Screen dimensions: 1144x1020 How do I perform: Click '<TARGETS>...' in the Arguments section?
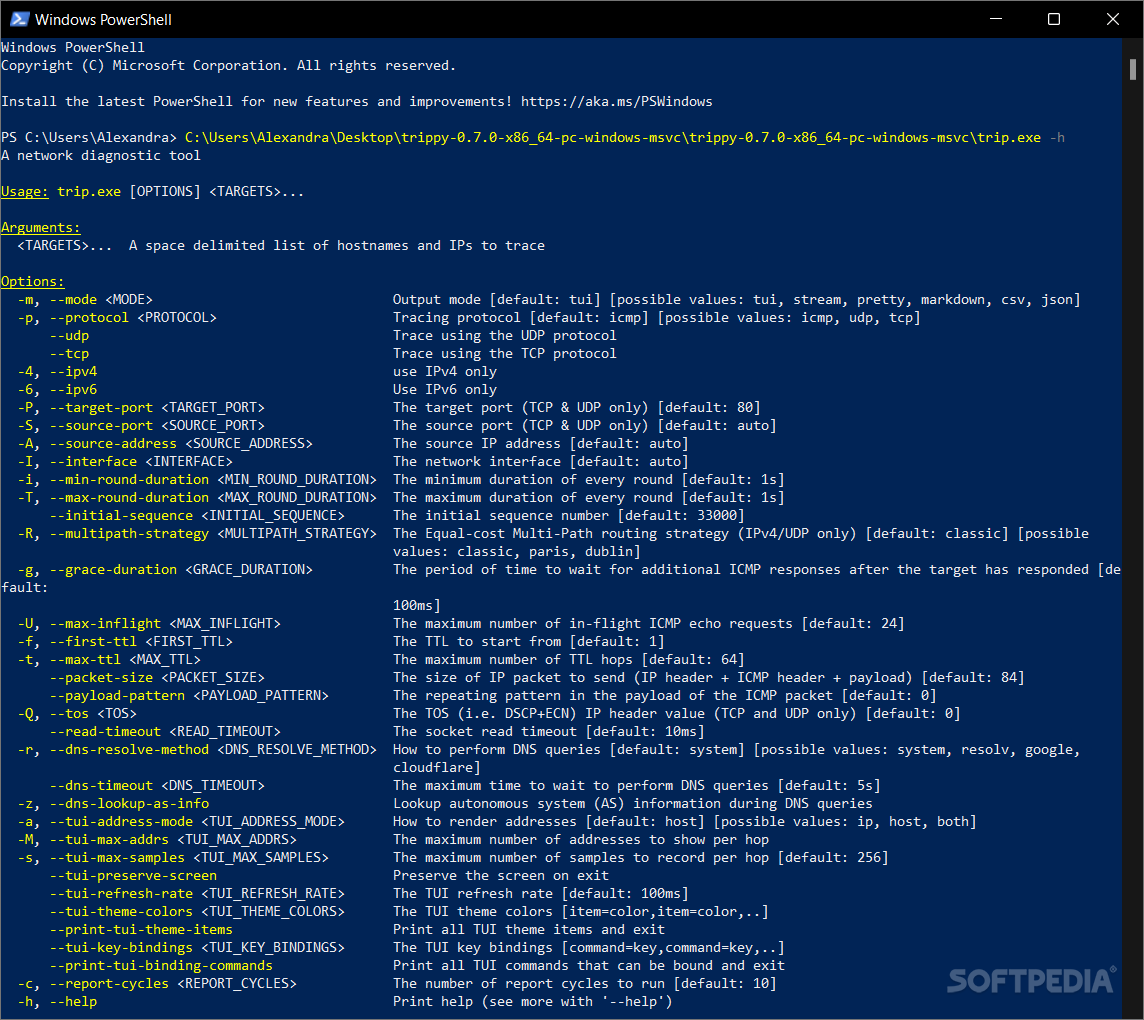pyautogui.click(x=65, y=246)
